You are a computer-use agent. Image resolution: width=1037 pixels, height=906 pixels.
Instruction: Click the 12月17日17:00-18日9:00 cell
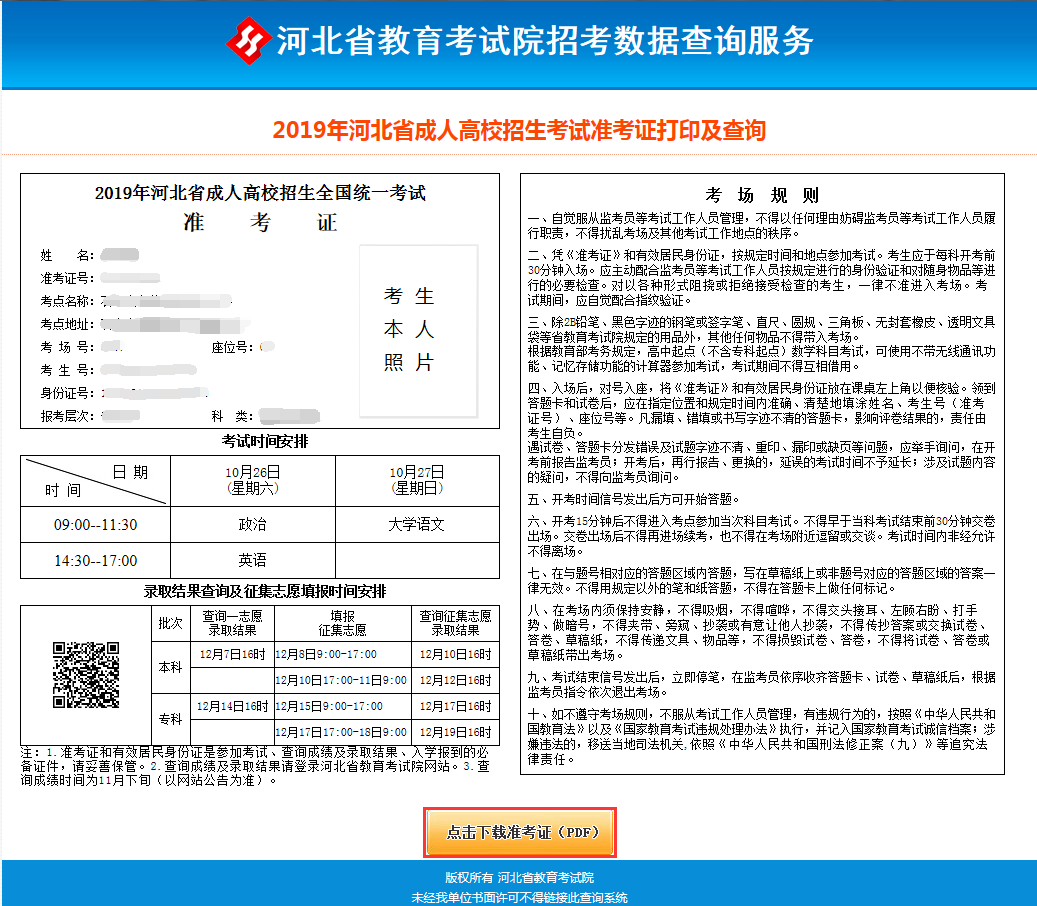point(343,733)
